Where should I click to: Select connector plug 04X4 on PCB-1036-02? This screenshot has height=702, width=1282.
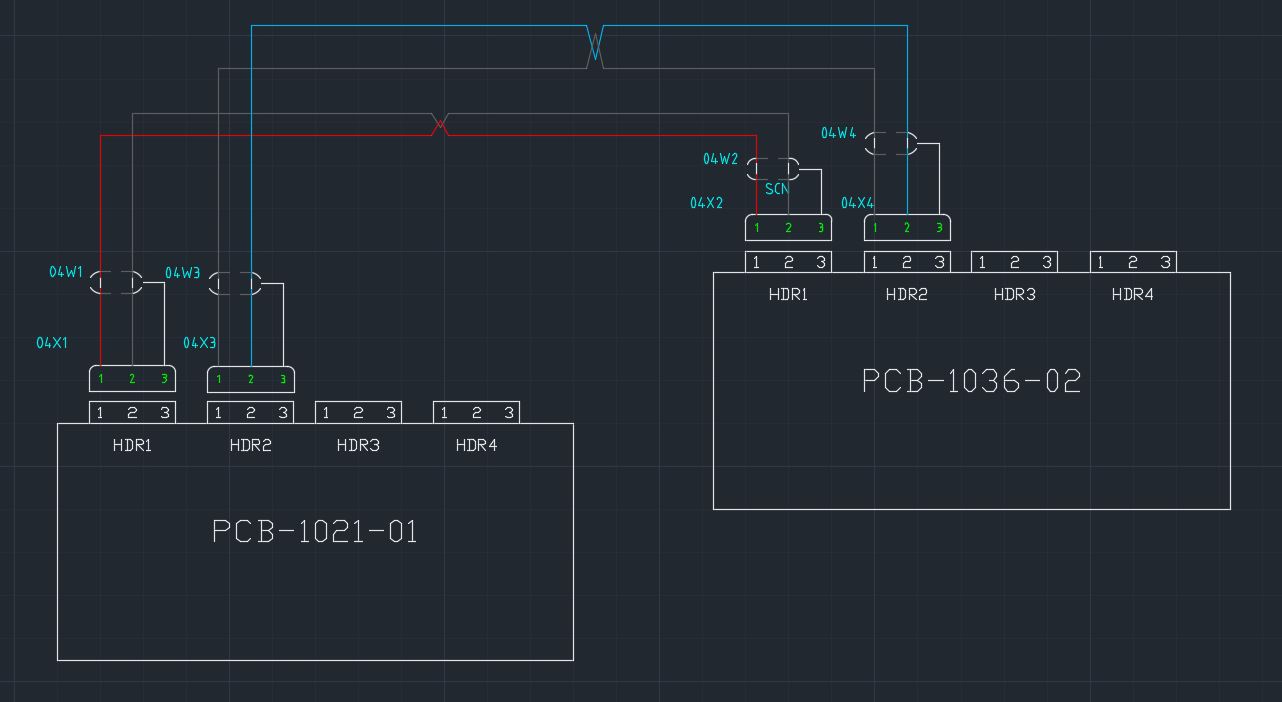pyautogui.click(x=907, y=227)
